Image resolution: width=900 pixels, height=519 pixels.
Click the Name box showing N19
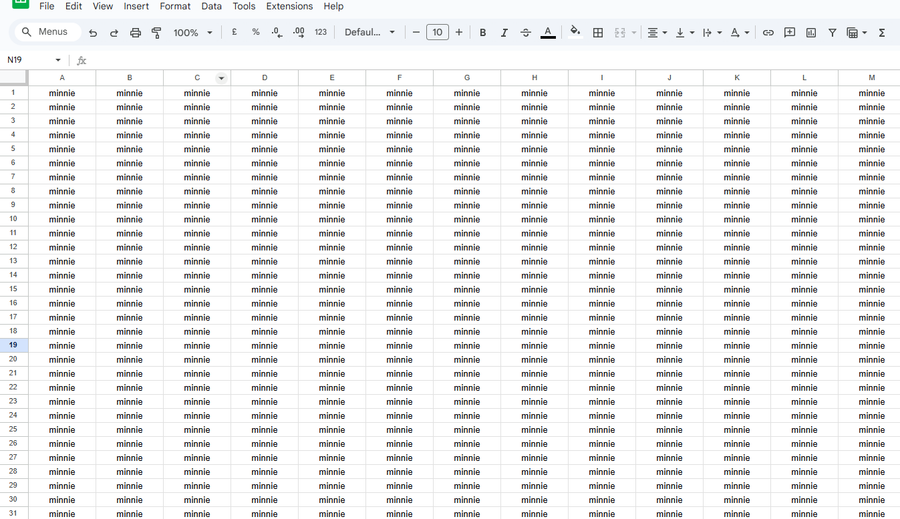click(29, 60)
